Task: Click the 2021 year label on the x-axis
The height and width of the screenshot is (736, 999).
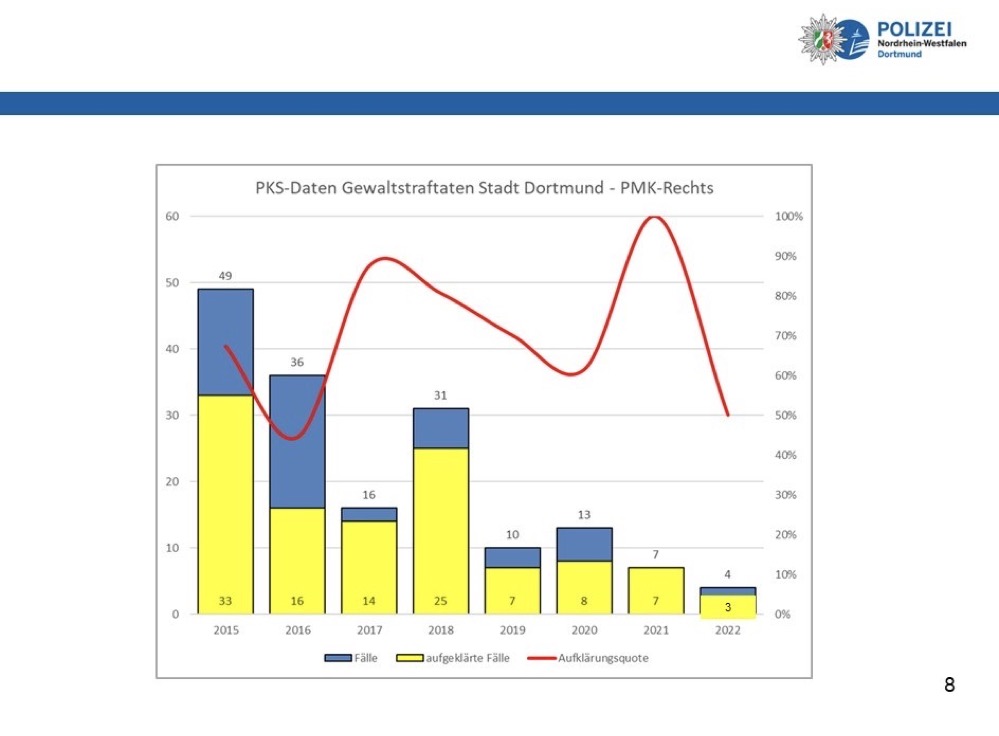Action: tap(656, 630)
